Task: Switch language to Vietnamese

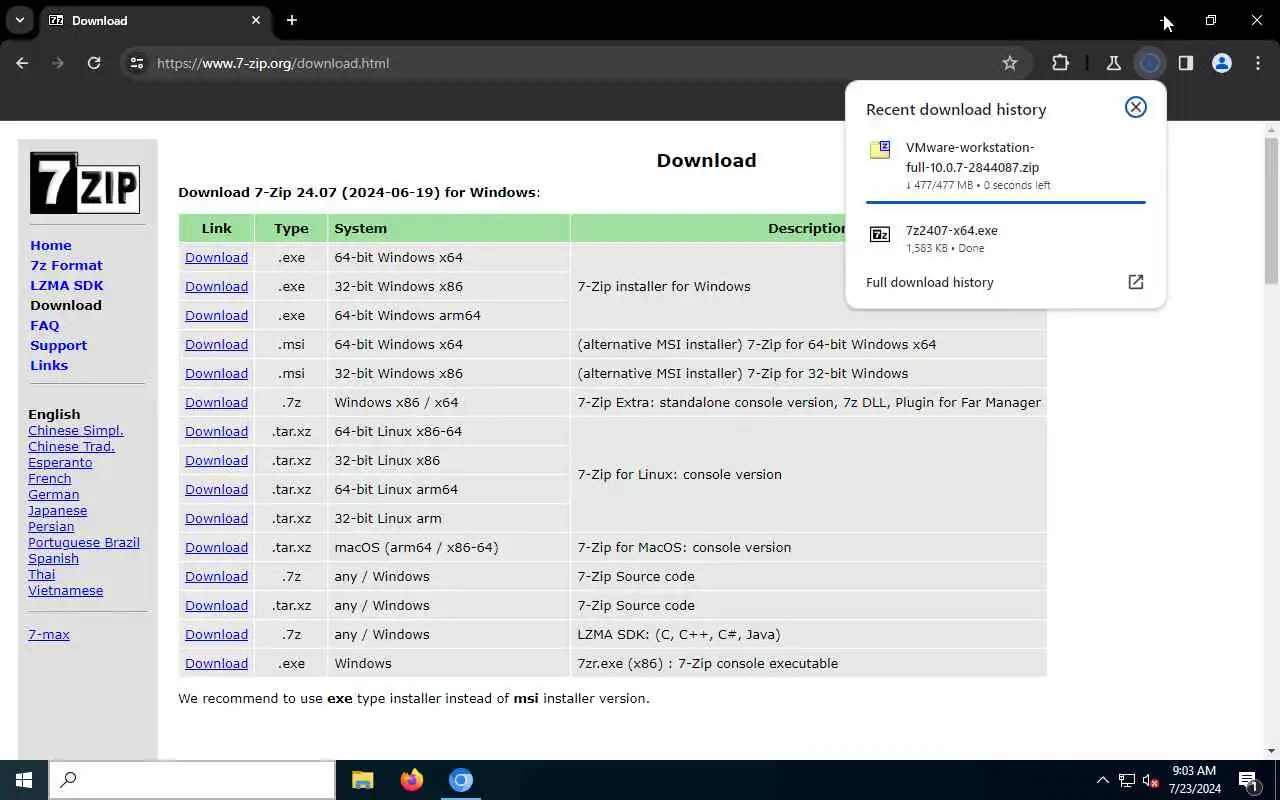Action: coord(66,590)
